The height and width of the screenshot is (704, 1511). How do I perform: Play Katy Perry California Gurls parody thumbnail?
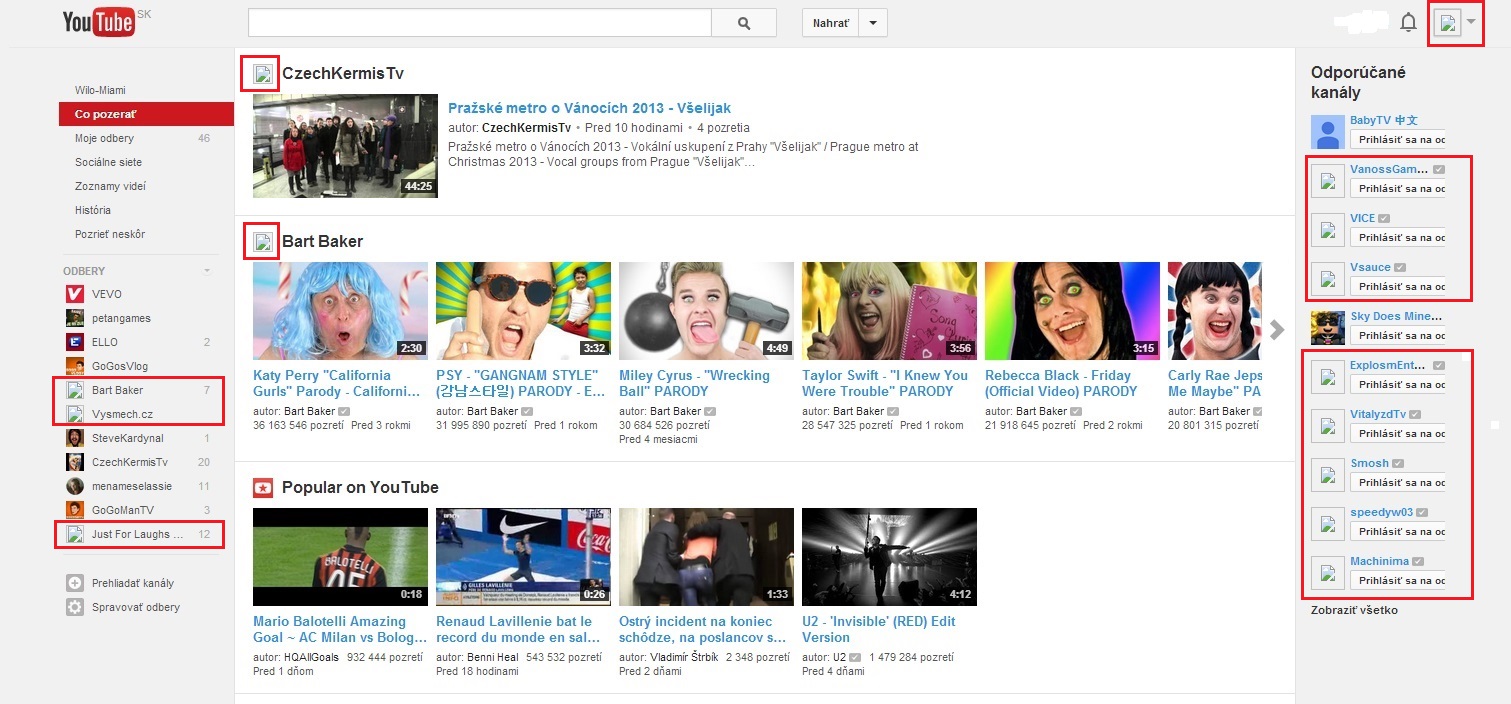pyautogui.click(x=340, y=311)
